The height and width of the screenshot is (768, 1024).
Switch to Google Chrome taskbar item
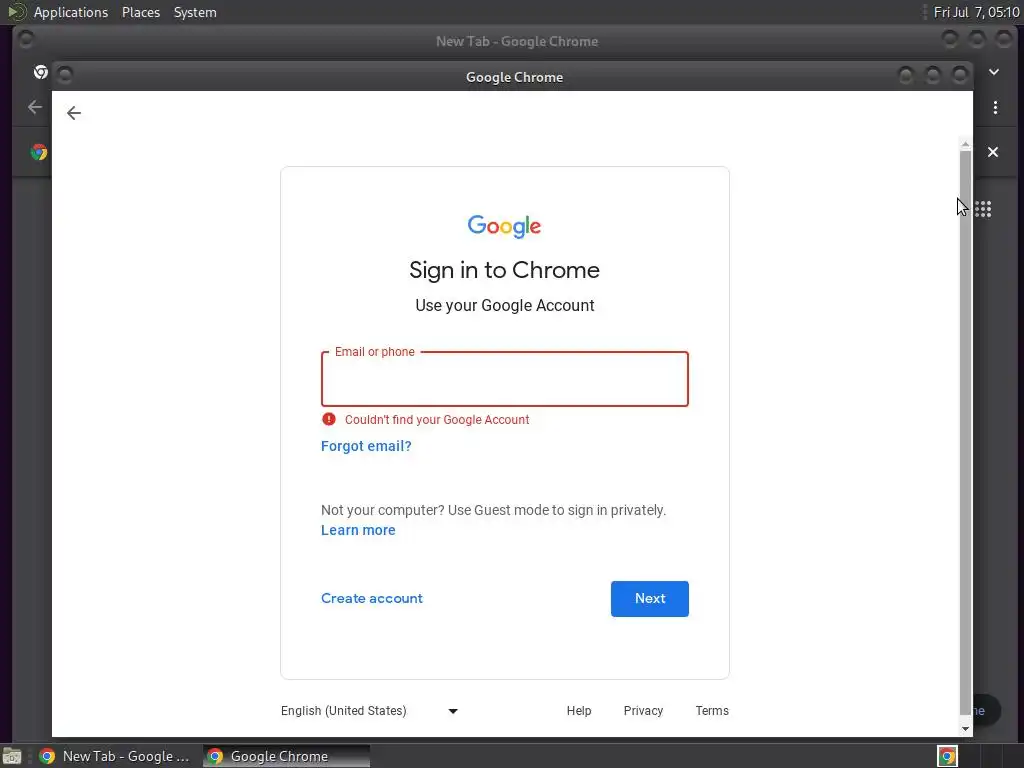point(286,756)
